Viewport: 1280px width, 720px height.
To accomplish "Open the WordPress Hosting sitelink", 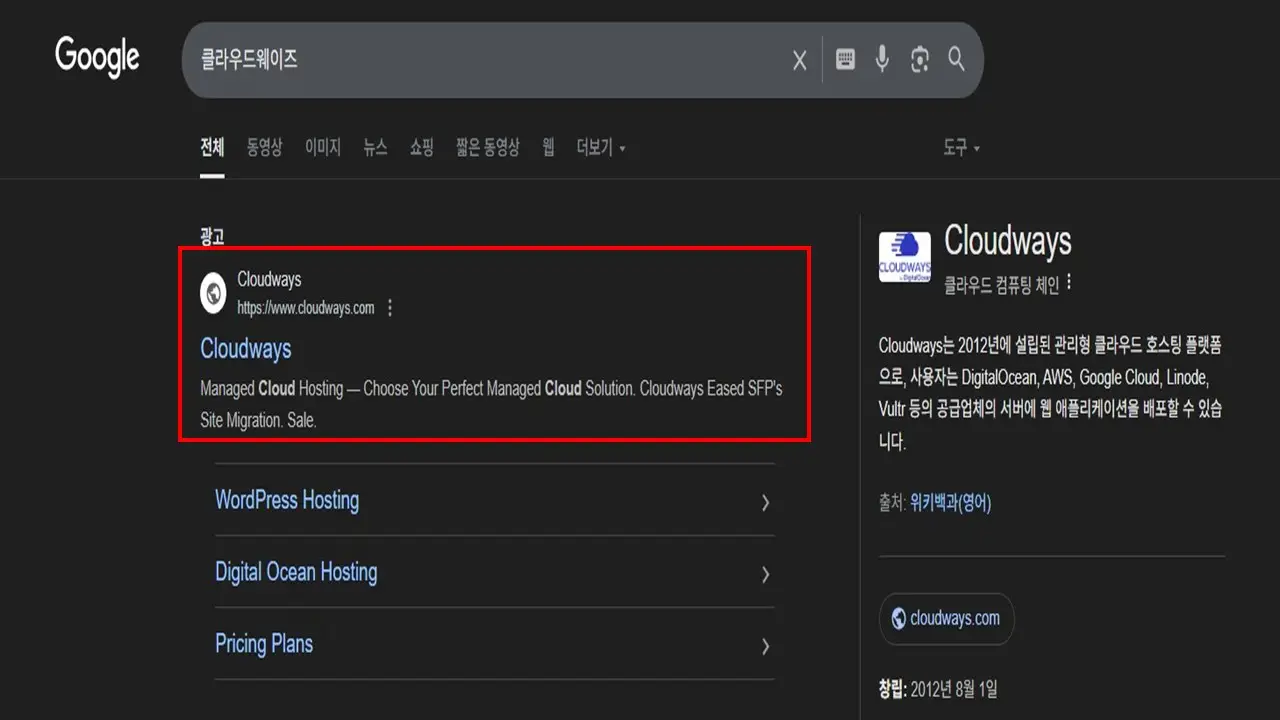I will click(287, 500).
